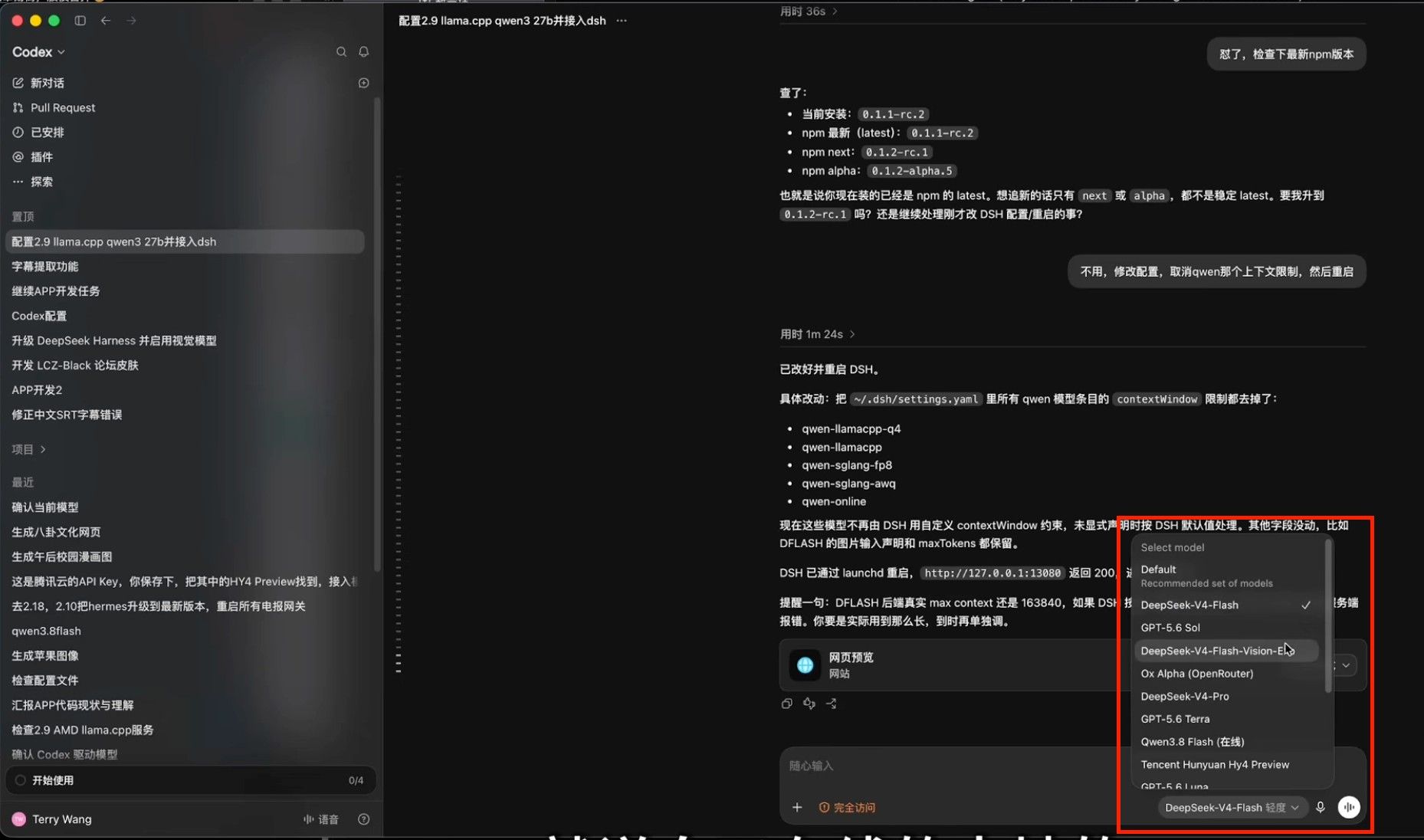The height and width of the screenshot is (840, 1424).
Task: Open conversation 生成午后校园漫画图
Action: tap(184, 556)
